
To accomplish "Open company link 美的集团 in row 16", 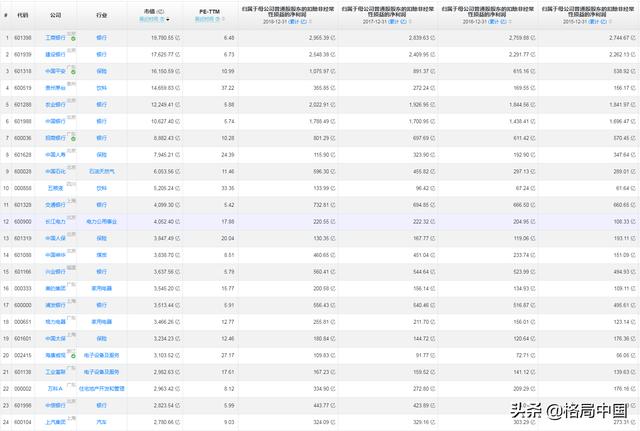I will (x=55, y=289).
